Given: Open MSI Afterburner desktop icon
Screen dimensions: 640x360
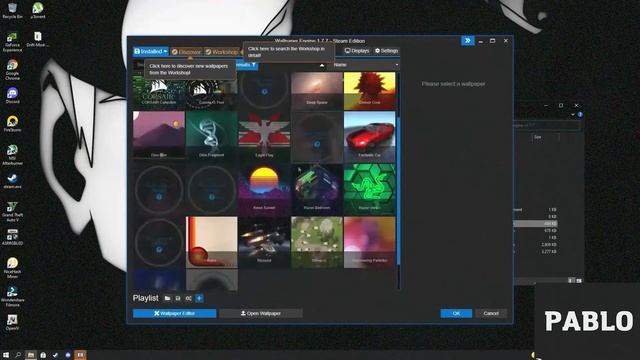Looking at the screenshot, I should 12,155.
